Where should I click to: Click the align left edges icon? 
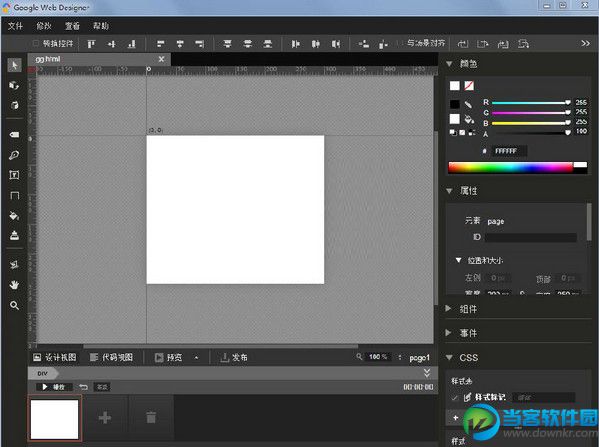(160, 44)
